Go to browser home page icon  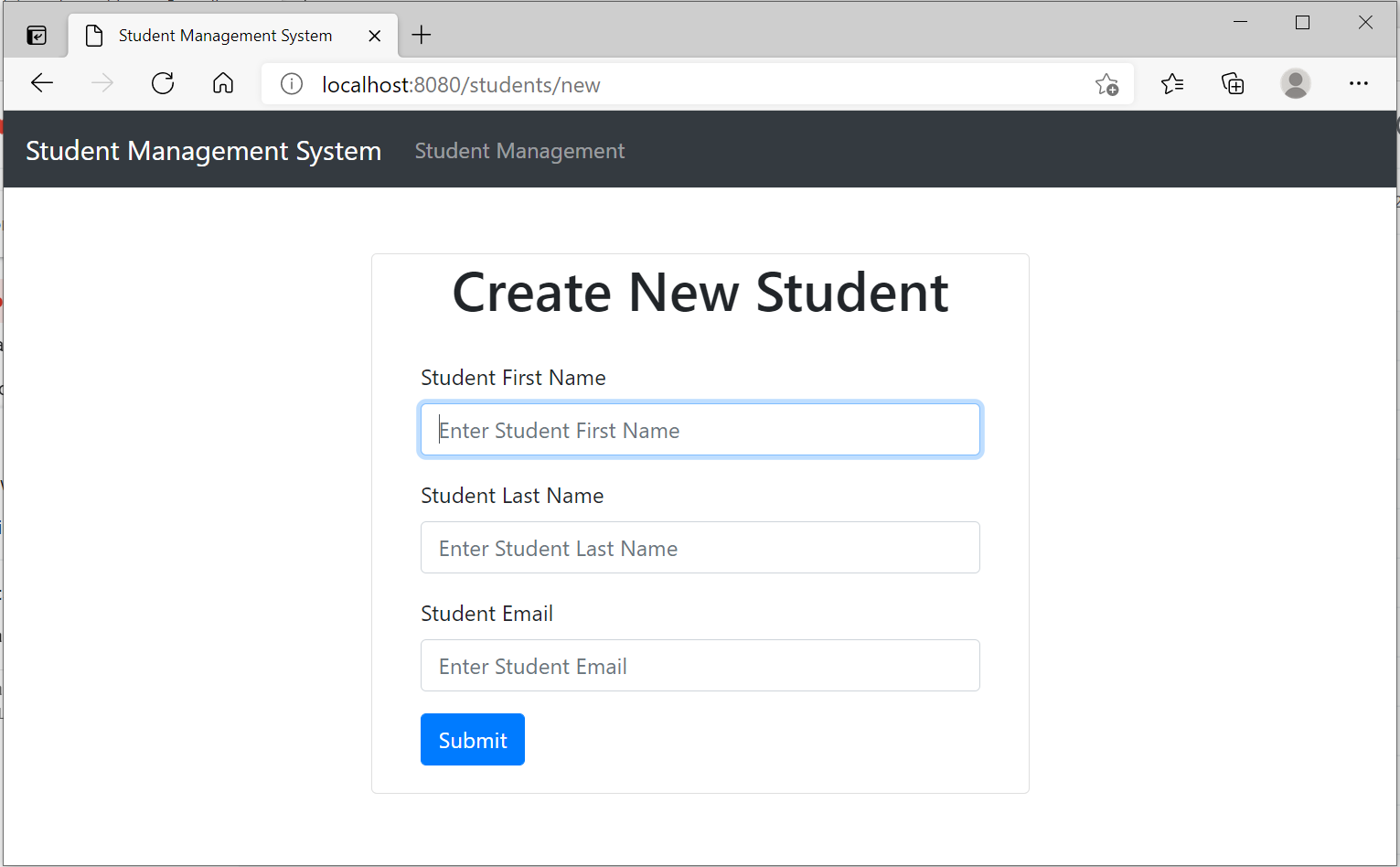(223, 84)
